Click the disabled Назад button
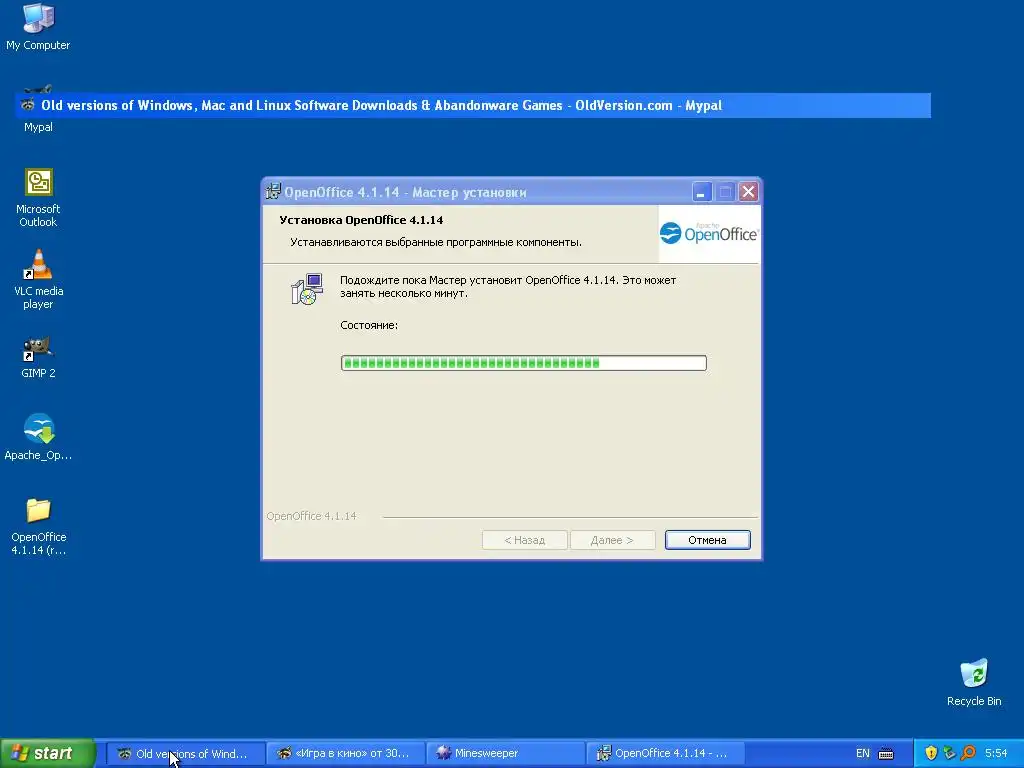Image resolution: width=1024 pixels, height=768 pixels. click(524, 540)
